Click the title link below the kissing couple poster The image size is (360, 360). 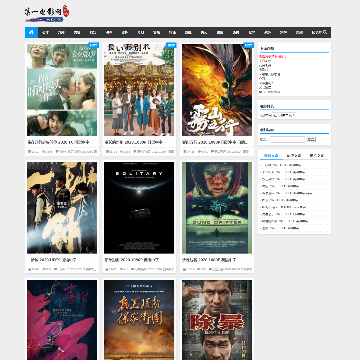point(58,142)
